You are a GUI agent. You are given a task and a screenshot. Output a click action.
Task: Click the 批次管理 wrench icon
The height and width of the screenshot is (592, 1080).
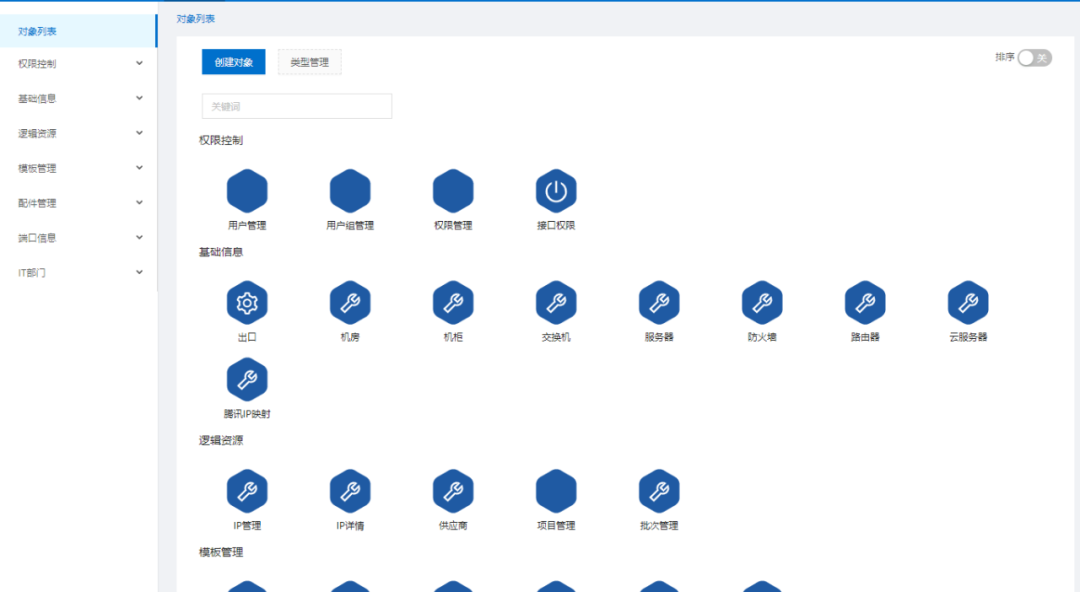pyautogui.click(x=659, y=491)
